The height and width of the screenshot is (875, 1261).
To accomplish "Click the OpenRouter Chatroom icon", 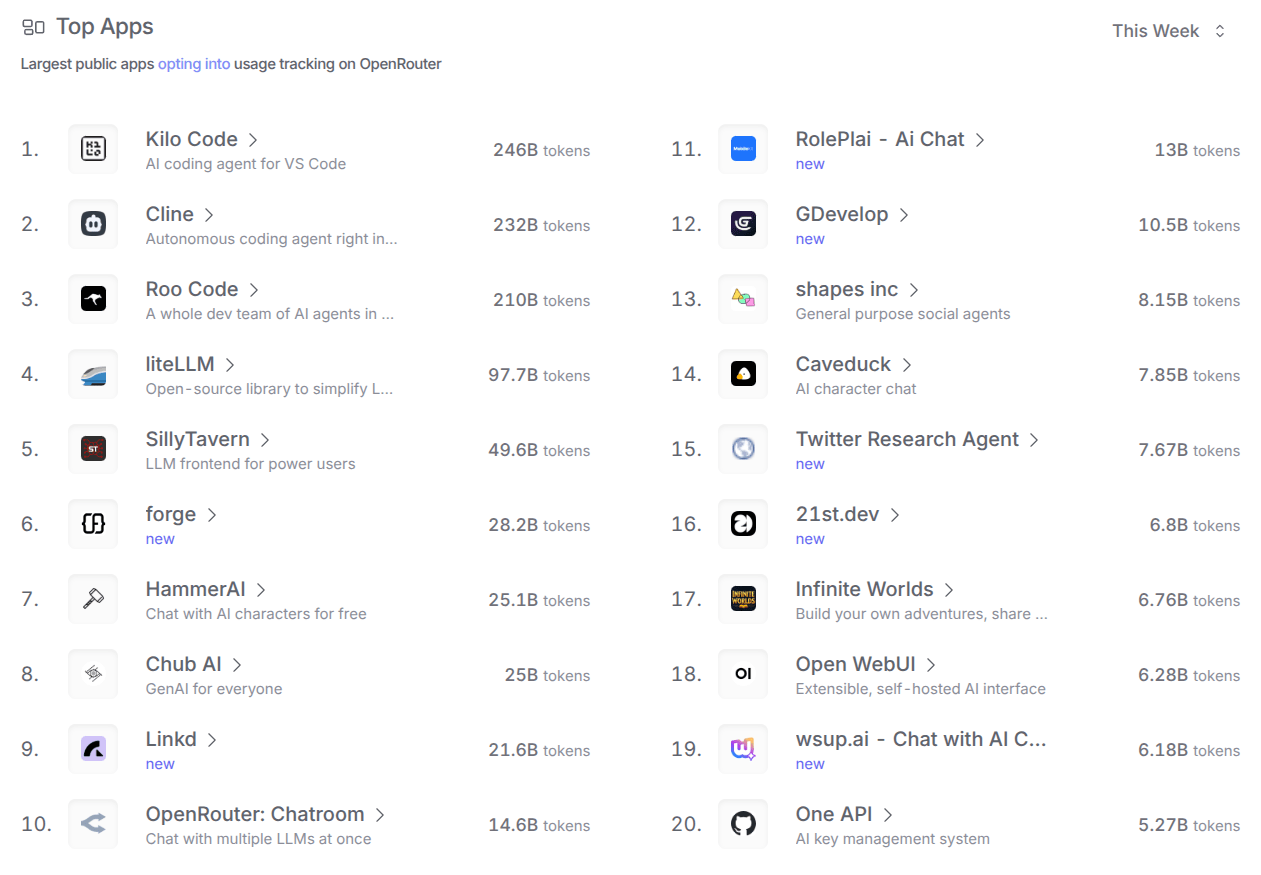I will pyautogui.click(x=93, y=824).
